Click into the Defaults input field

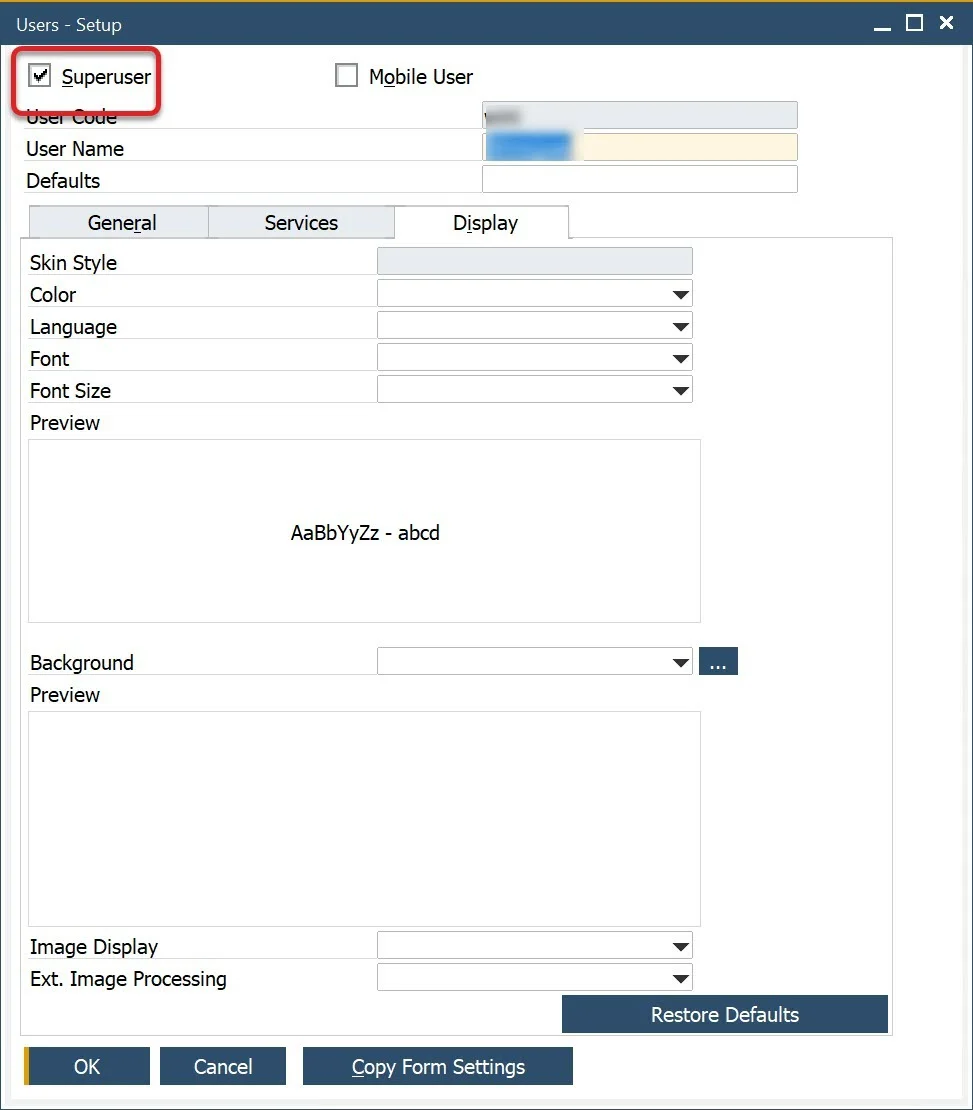(x=639, y=179)
